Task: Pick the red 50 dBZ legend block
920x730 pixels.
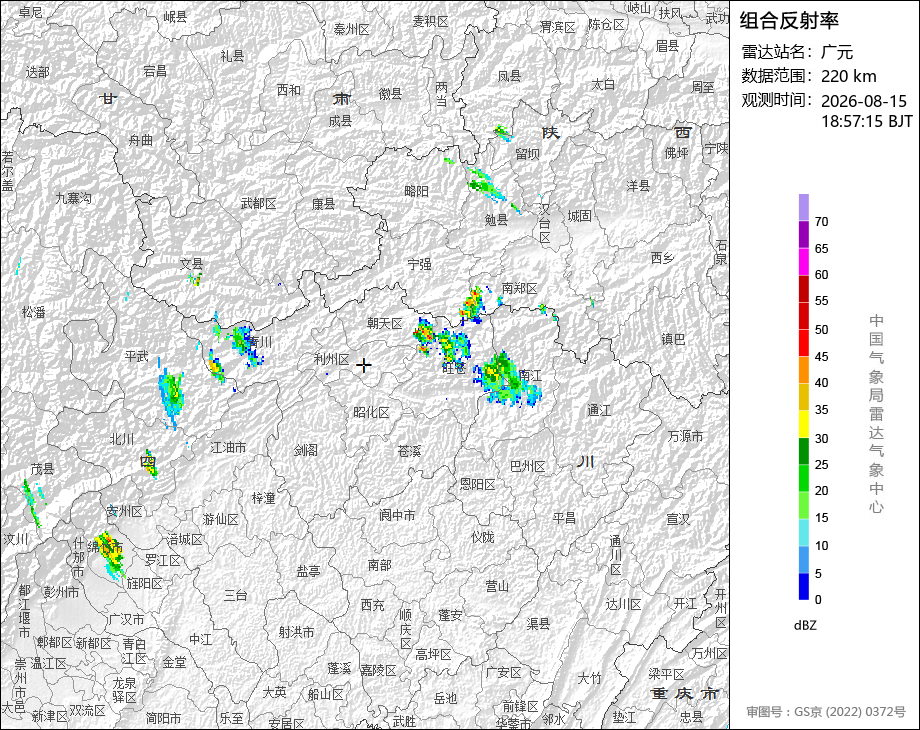Action: click(803, 316)
